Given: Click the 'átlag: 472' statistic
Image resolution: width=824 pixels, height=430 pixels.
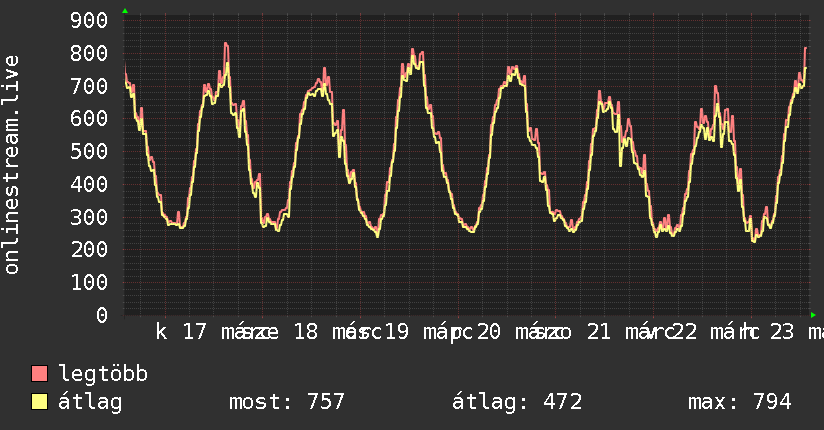Looking at the screenshot, I should pos(517,402).
